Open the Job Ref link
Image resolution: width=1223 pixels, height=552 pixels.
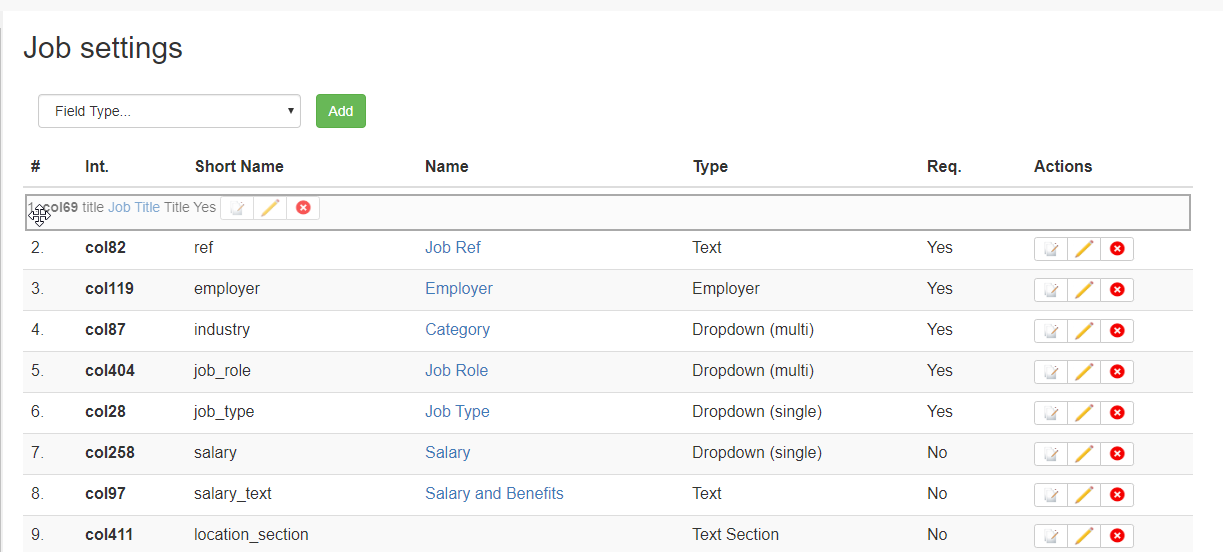click(x=453, y=247)
